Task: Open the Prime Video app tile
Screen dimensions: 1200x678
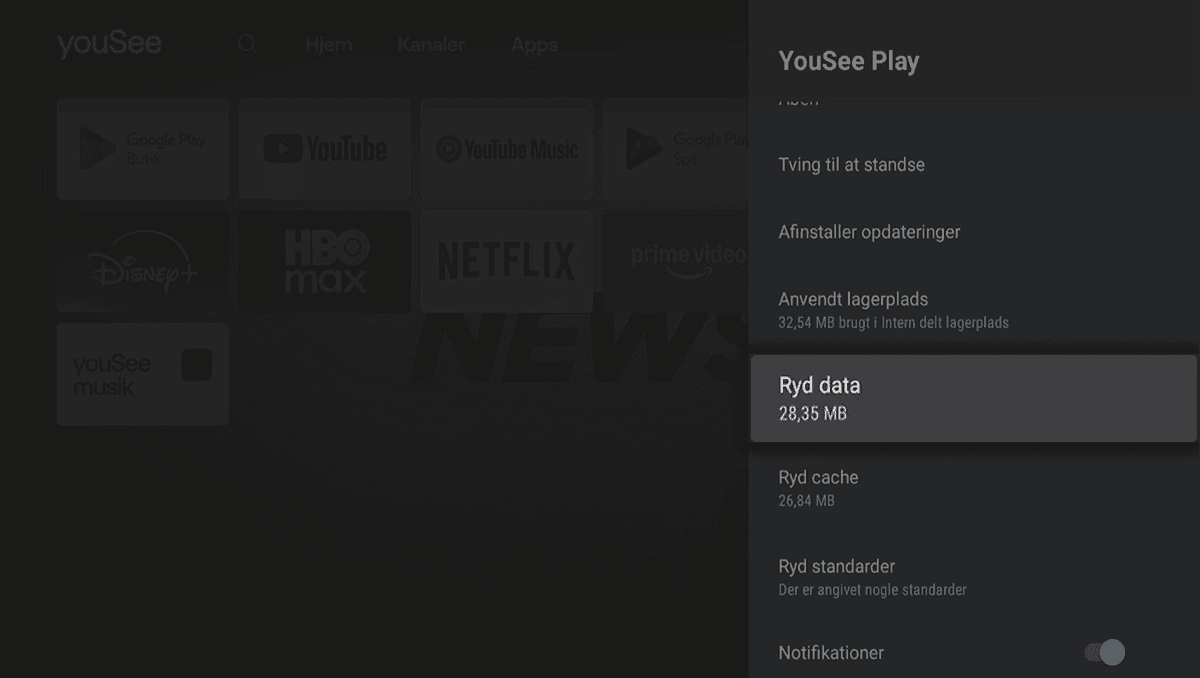Action: tap(680, 262)
